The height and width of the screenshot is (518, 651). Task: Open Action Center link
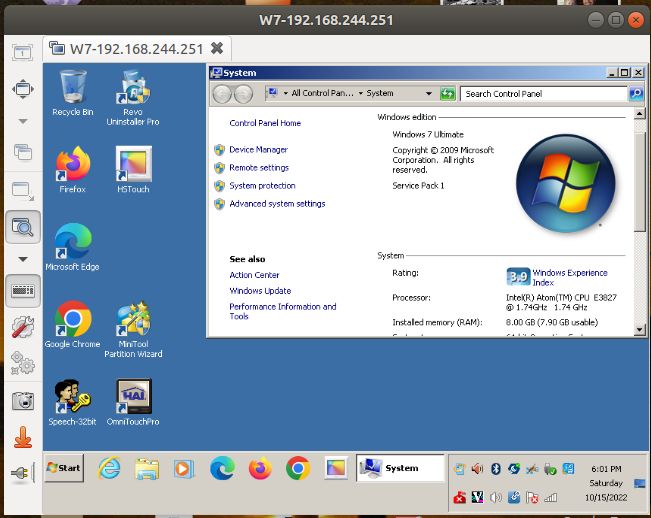(x=254, y=275)
